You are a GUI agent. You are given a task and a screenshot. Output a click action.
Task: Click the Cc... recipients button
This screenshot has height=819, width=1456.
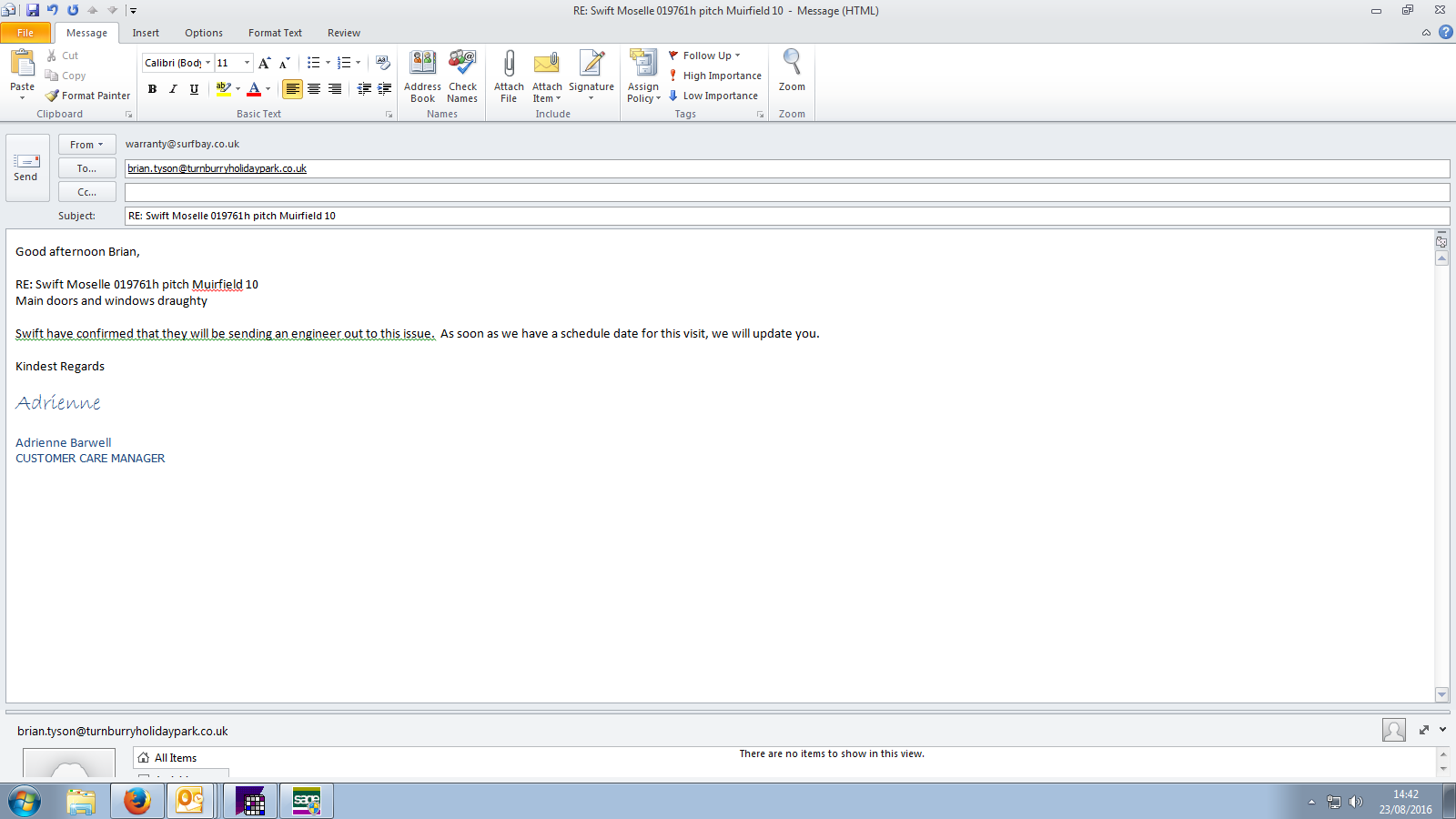pyautogui.click(x=87, y=192)
